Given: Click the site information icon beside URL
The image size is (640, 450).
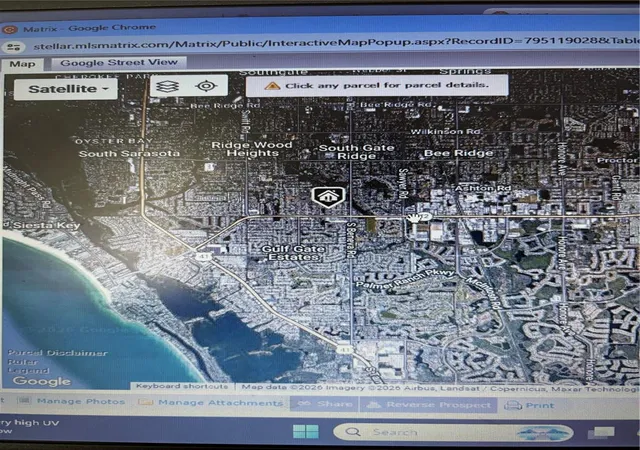Looking at the screenshot, I should 13,47.
